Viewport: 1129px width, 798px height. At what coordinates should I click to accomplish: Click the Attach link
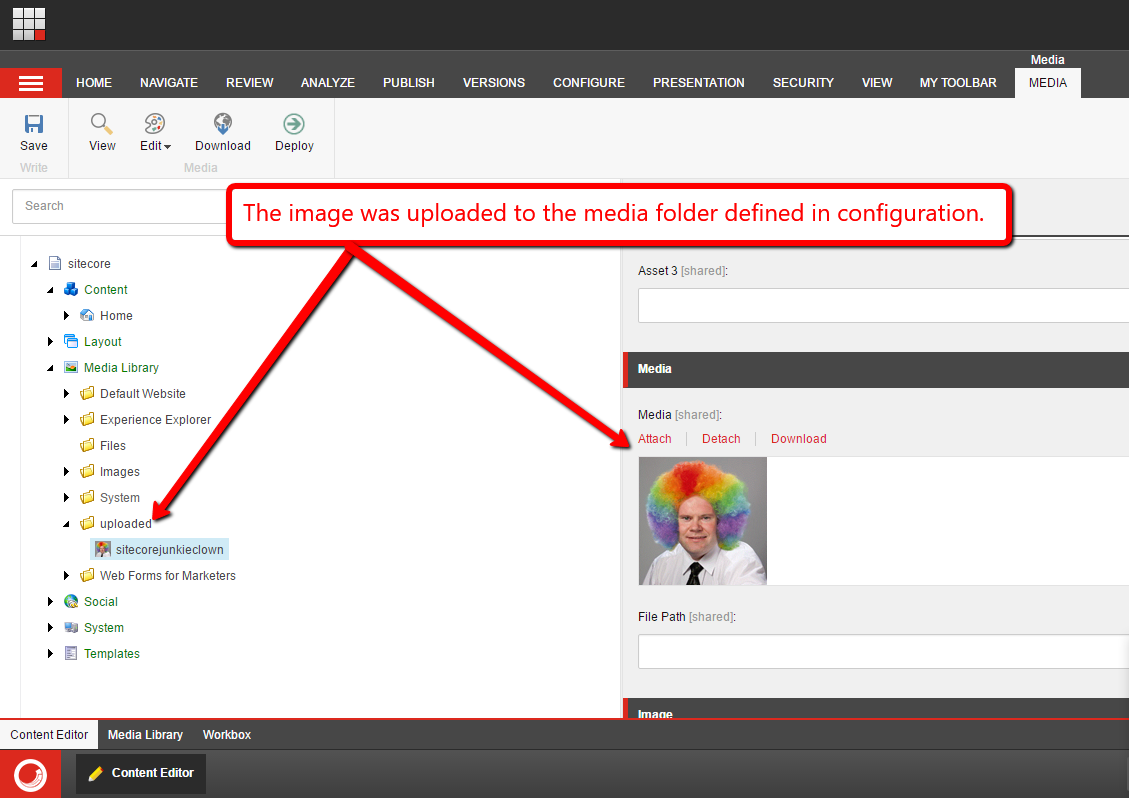(x=655, y=439)
